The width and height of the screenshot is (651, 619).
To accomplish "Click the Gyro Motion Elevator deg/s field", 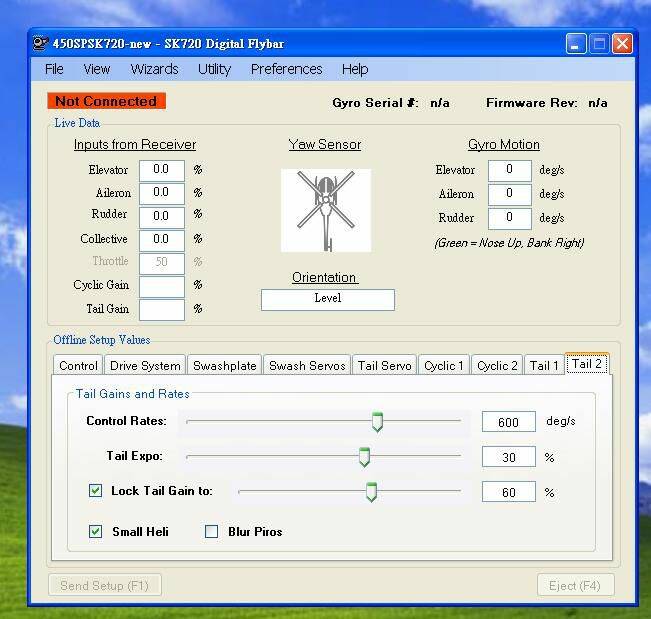I will [509, 170].
